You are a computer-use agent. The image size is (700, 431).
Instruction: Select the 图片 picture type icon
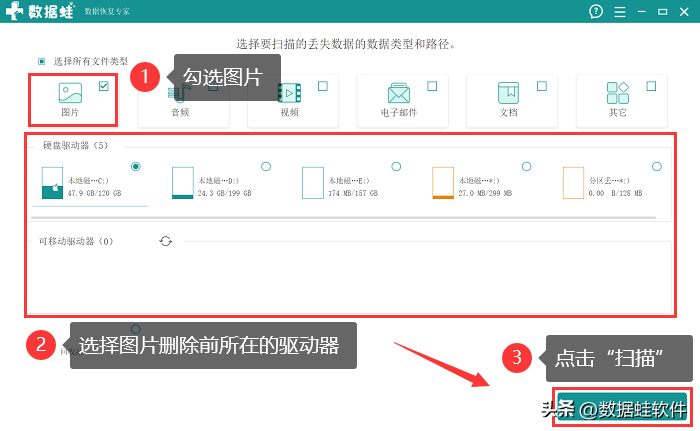tap(70, 93)
